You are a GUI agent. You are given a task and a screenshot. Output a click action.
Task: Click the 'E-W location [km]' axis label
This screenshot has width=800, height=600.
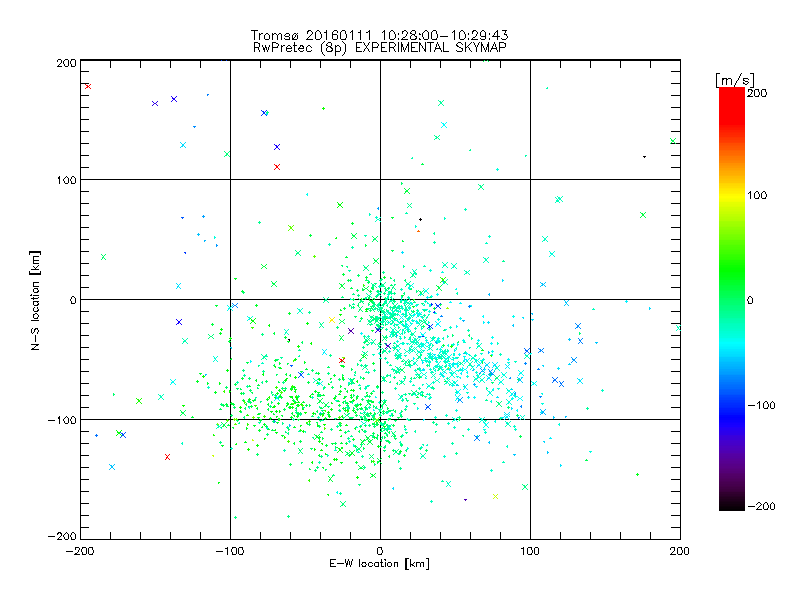(x=380, y=563)
